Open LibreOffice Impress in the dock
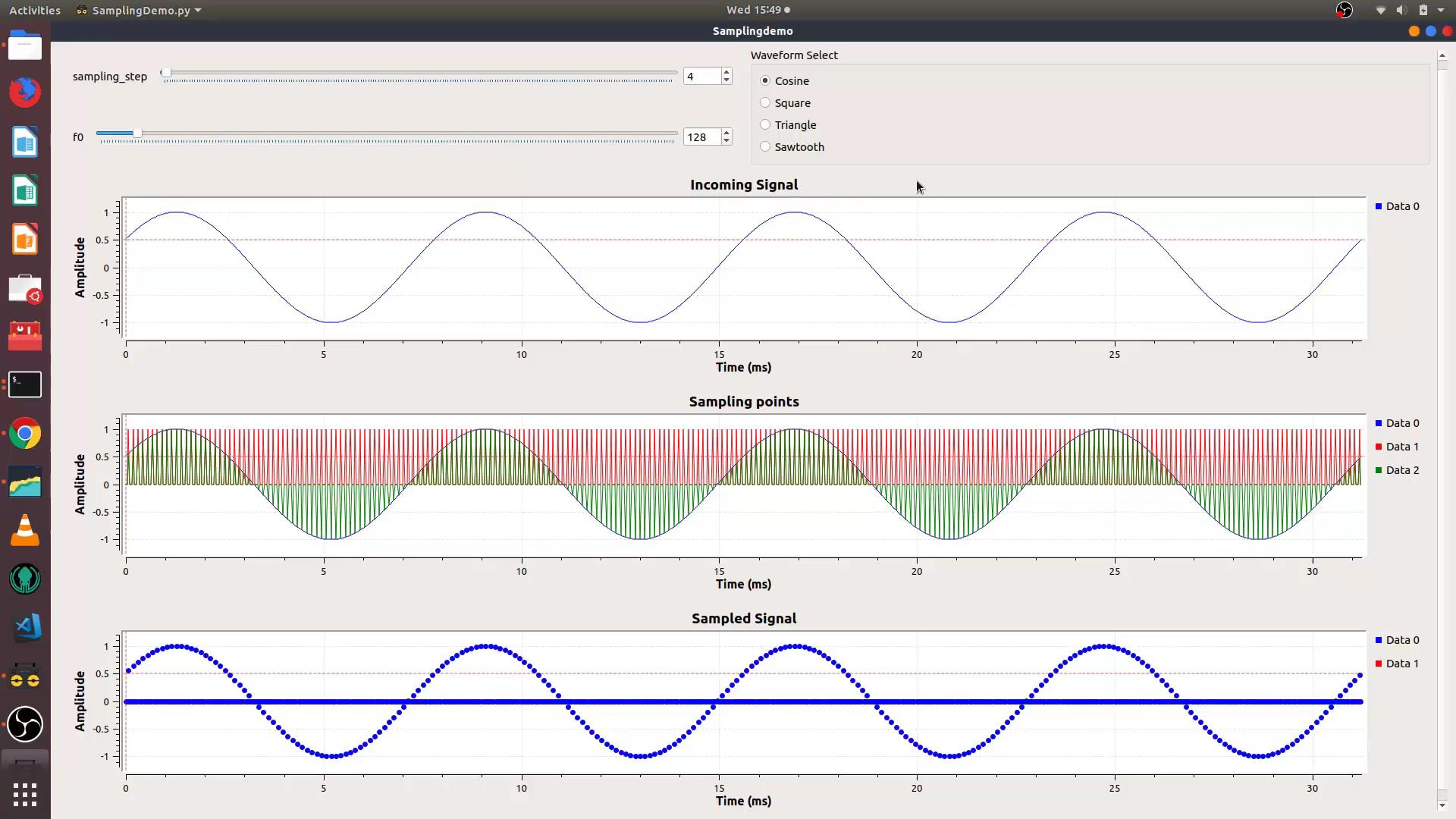Viewport: 1456px width, 819px height. (x=25, y=239)
